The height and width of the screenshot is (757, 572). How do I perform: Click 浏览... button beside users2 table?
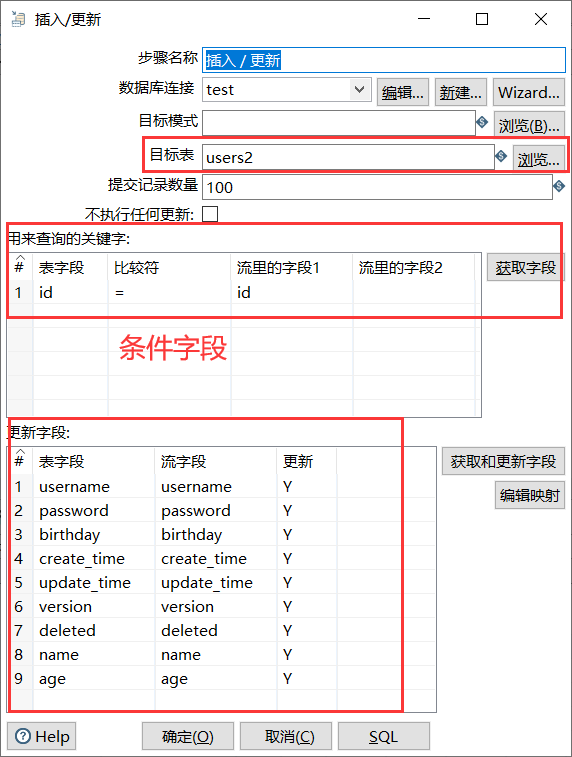(538, 159)
